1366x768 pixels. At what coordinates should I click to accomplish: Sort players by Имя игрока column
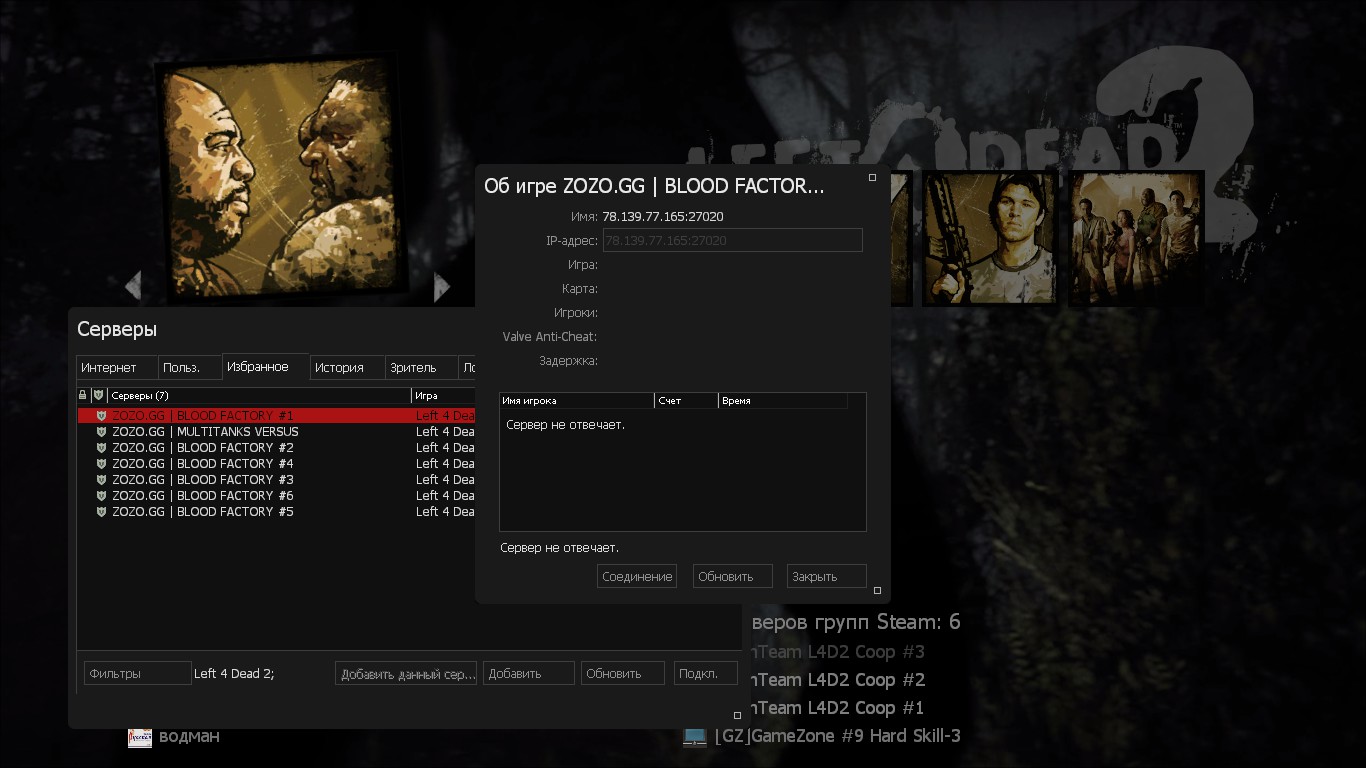(x=577, y=400)
